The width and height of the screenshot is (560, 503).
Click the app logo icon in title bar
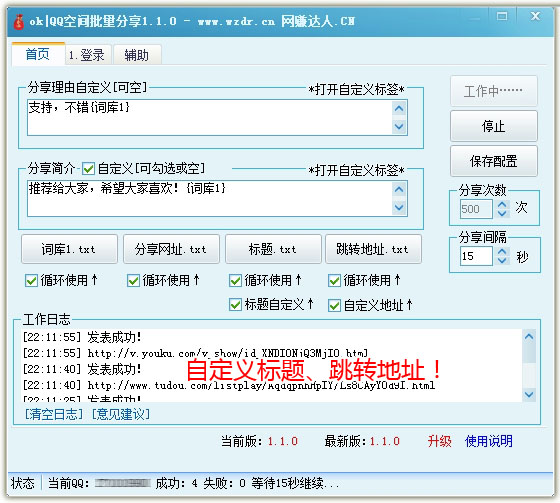point(18,21)
